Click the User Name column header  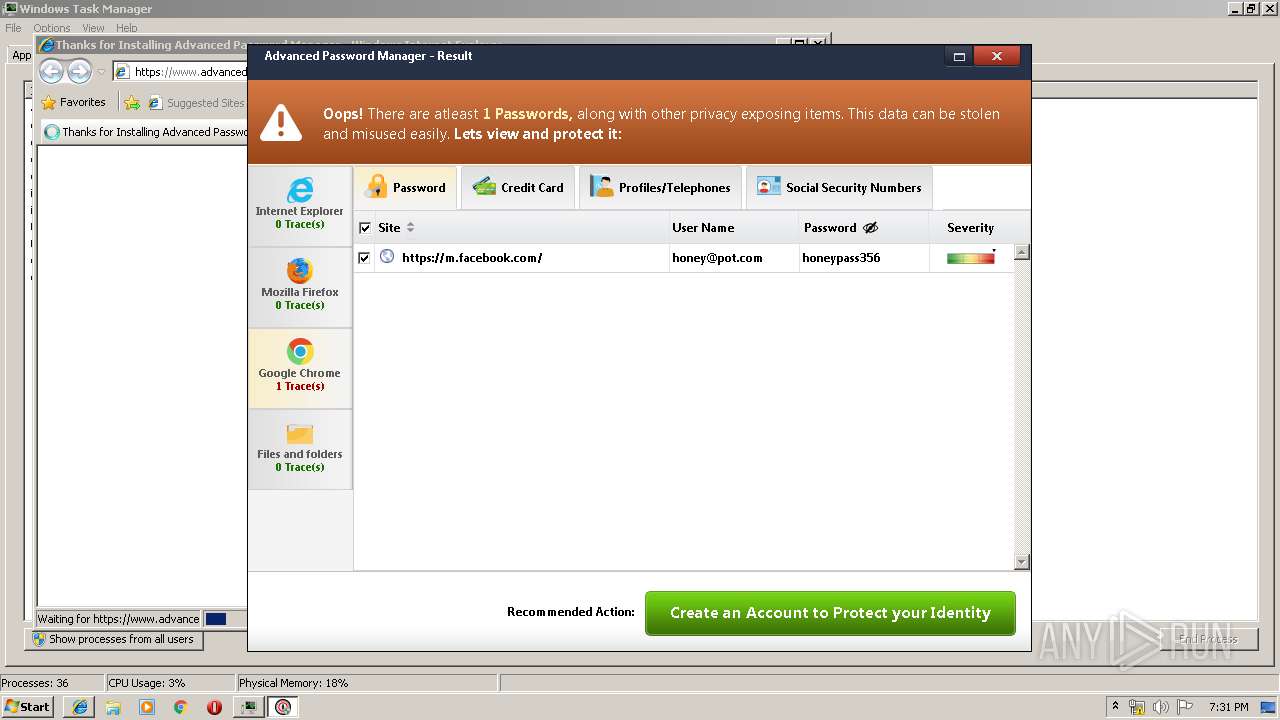coord(703,228)
